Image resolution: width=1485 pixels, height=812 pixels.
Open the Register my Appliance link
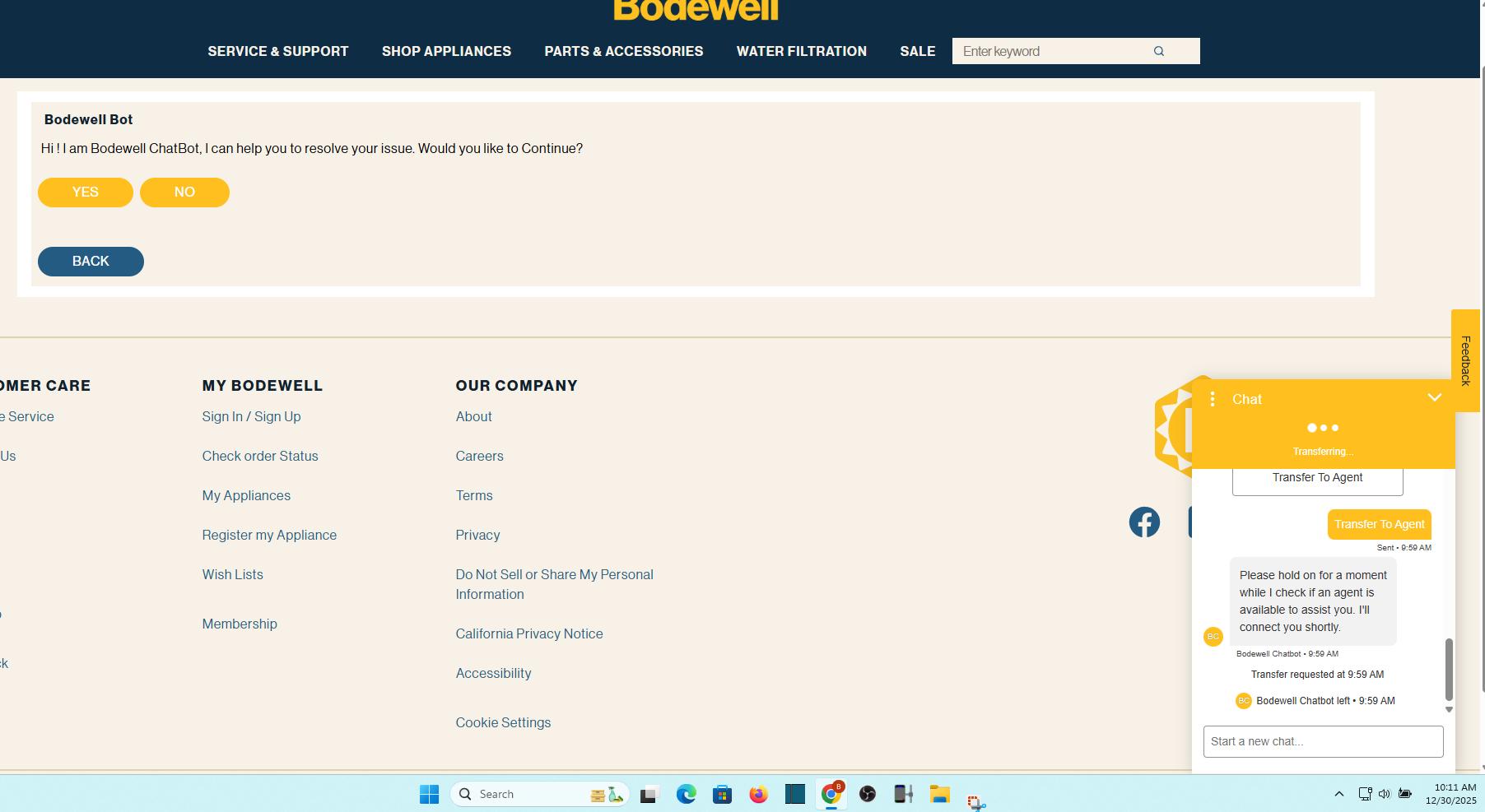click(x=269, y=535)
